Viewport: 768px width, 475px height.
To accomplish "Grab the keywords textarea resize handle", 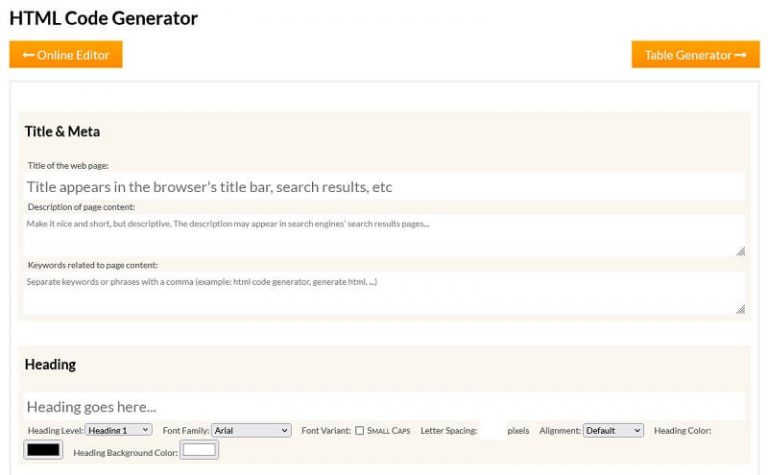I will pyautogui.click(x=740, y=310).
